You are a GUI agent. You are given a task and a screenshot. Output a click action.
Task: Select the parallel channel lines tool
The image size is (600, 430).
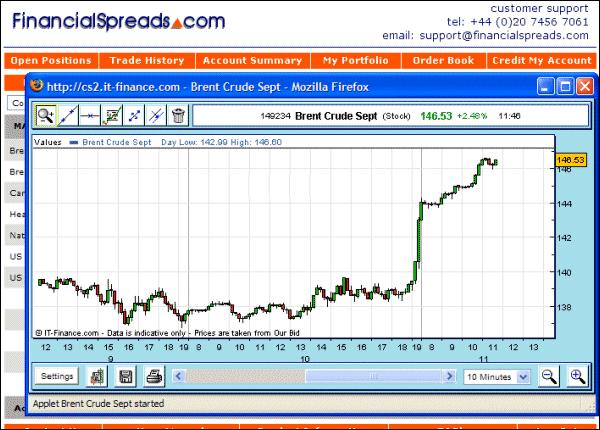(156, 115)
